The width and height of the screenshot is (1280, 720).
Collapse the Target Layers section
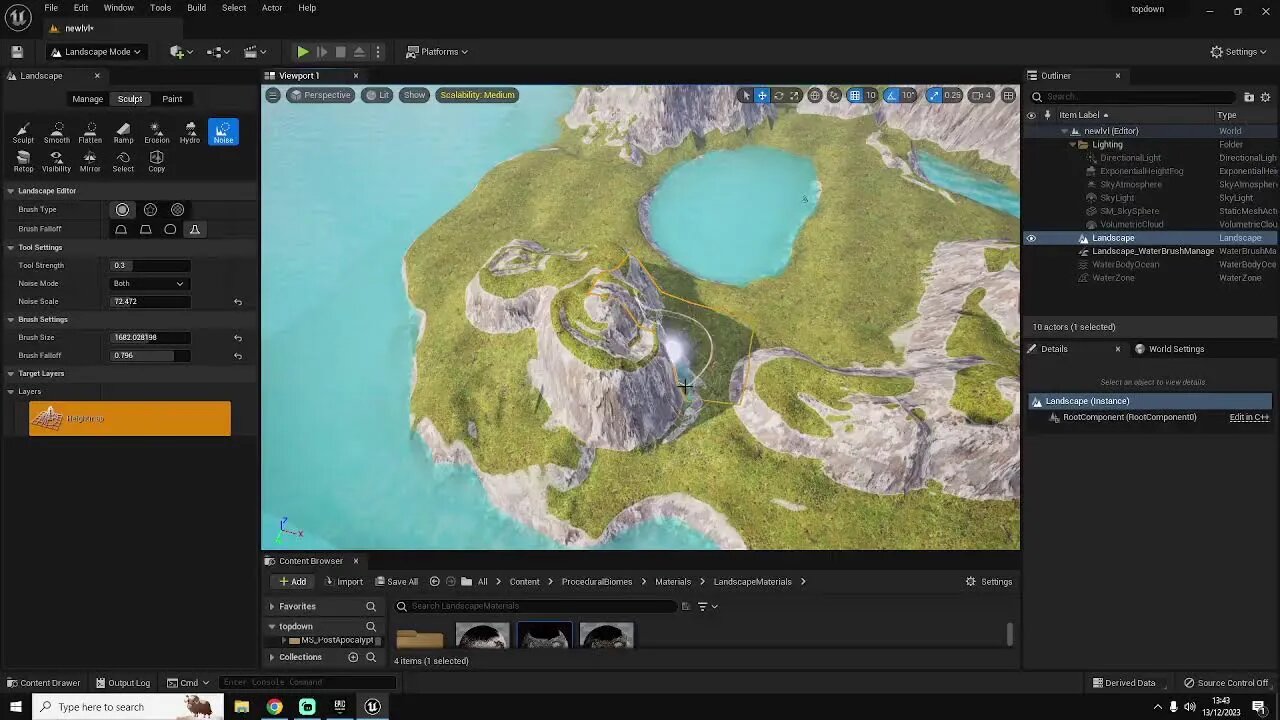[x=10, y=373]
